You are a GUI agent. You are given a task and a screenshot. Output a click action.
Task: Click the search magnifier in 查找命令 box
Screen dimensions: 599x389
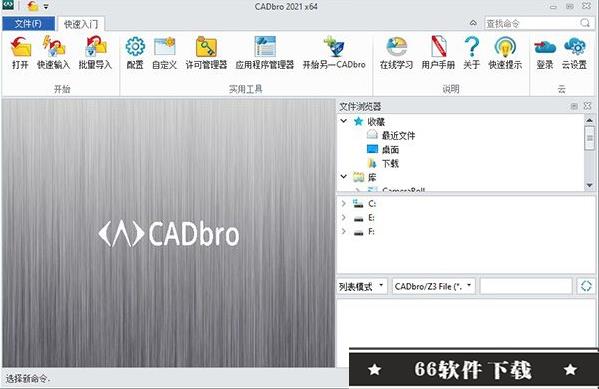click(x=585, y=23)
